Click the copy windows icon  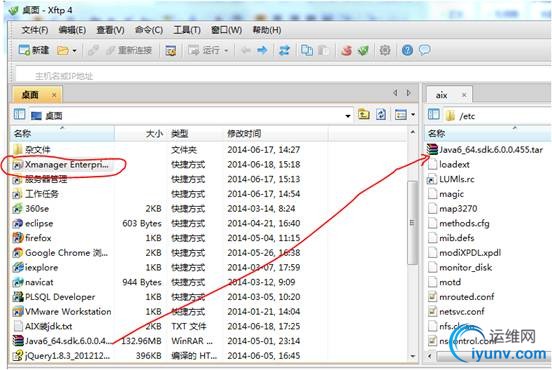click(307, 50)
